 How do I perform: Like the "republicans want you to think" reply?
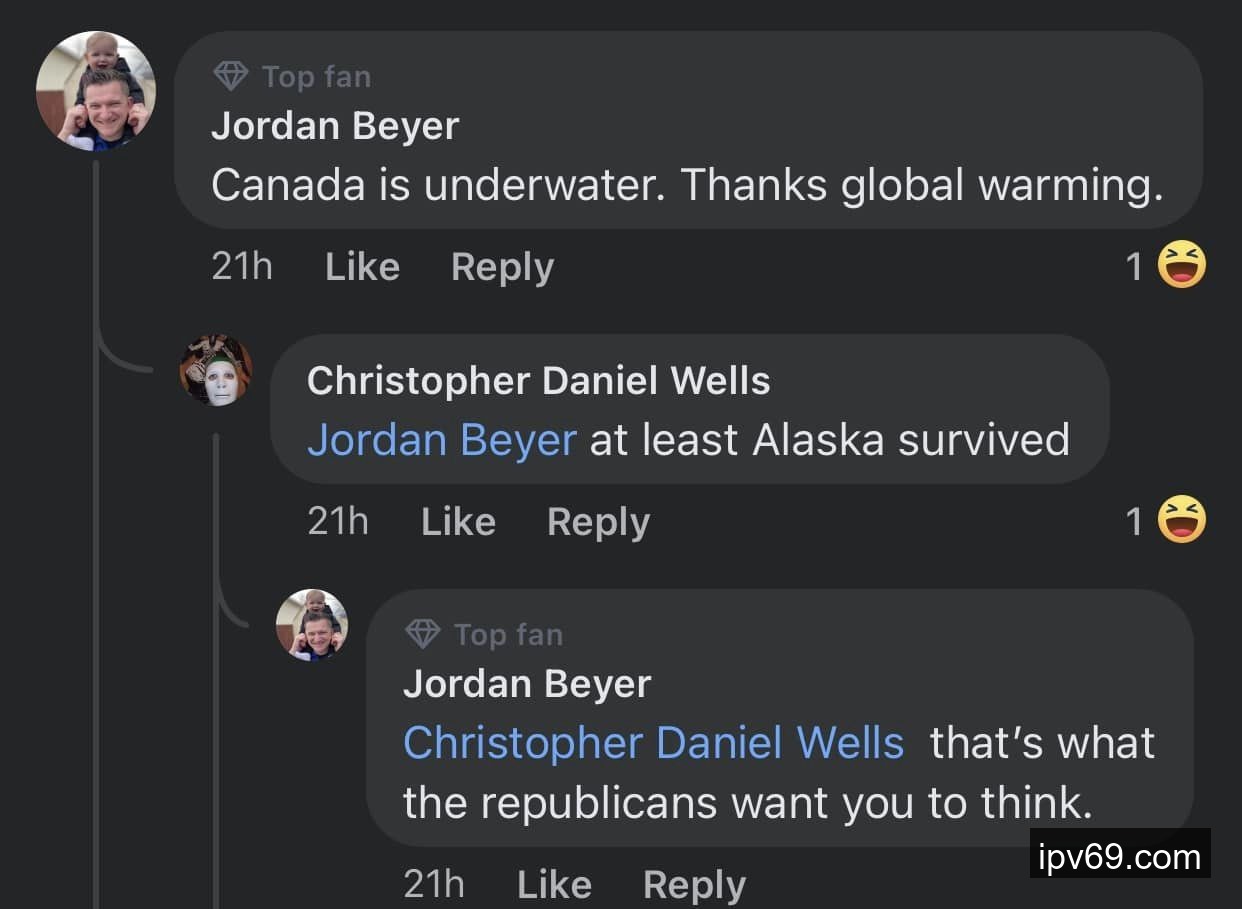554,884
